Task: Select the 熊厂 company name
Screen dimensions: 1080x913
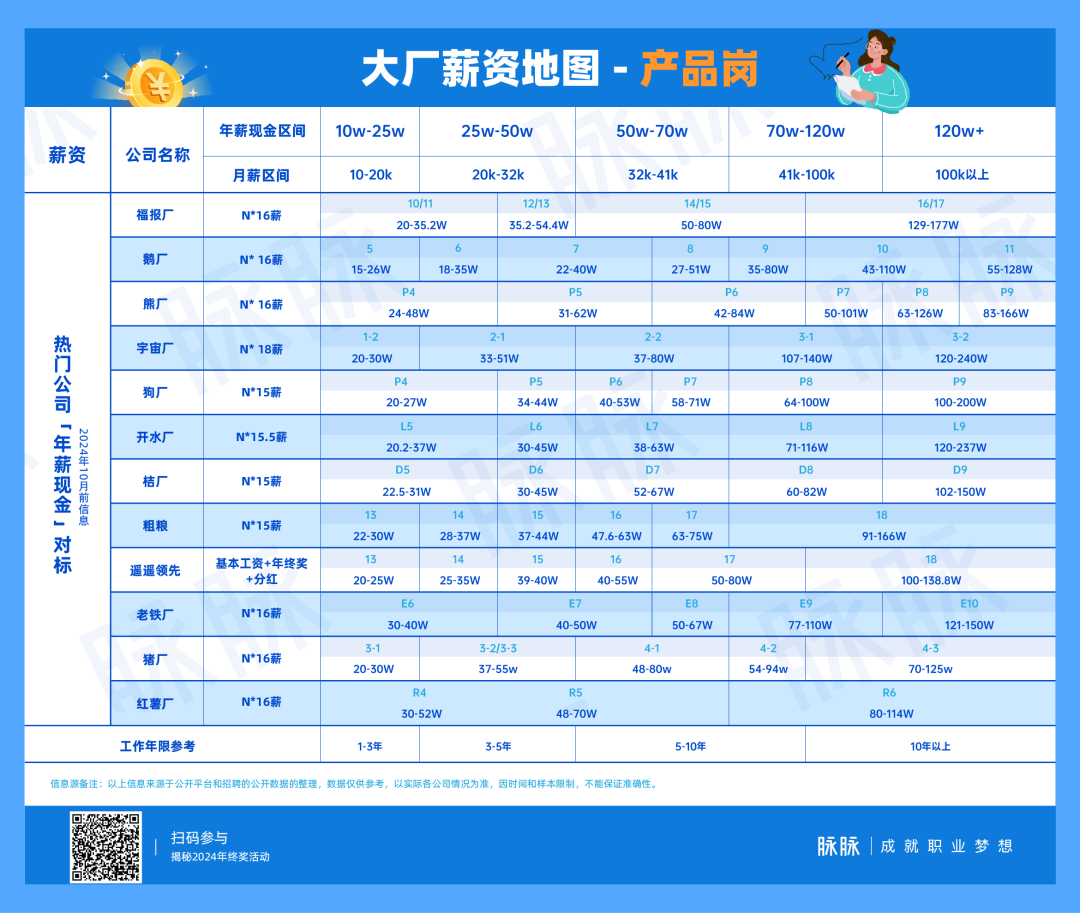Action: point(154,304)
